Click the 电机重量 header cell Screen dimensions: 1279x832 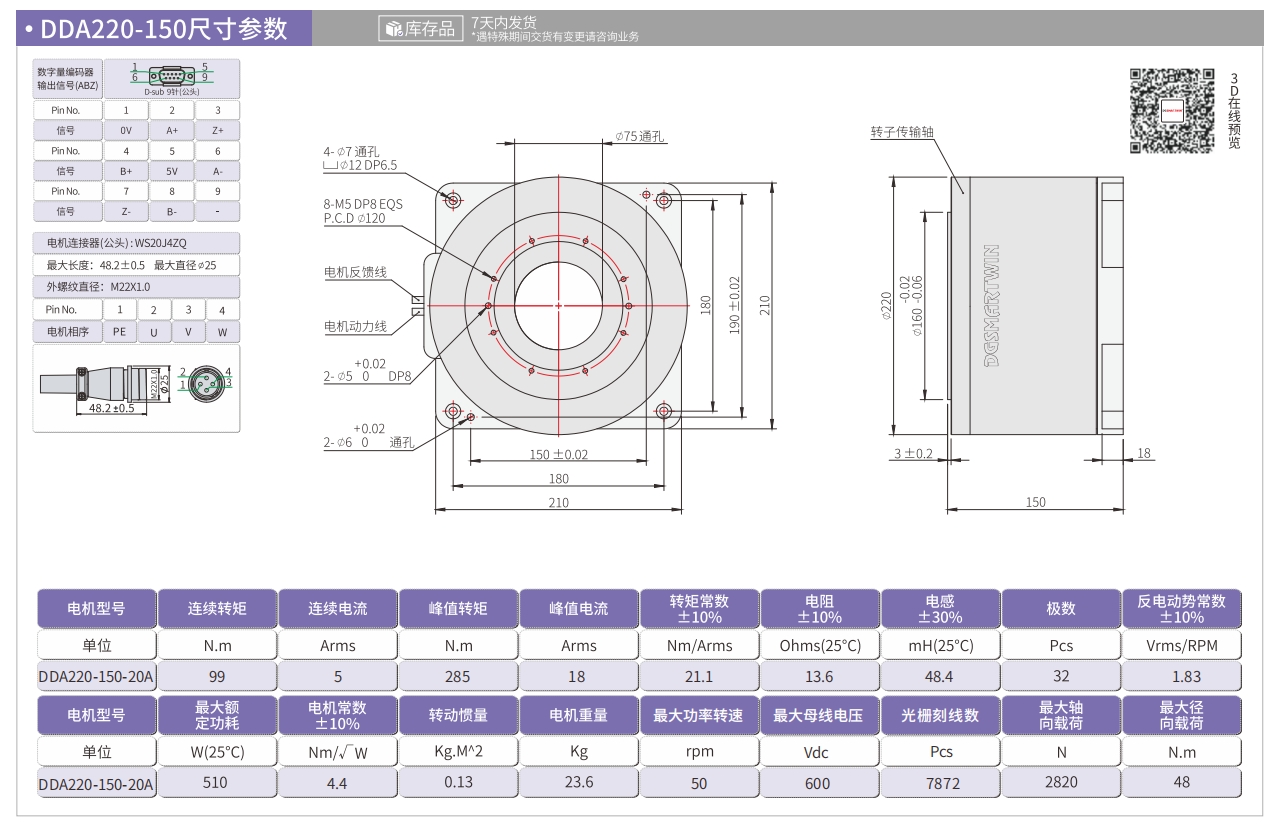(x=578, y=715)
